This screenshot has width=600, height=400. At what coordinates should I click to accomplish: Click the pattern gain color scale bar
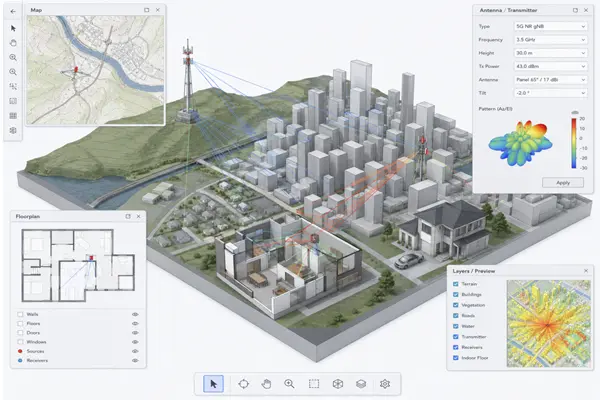(x=574, y=143)
